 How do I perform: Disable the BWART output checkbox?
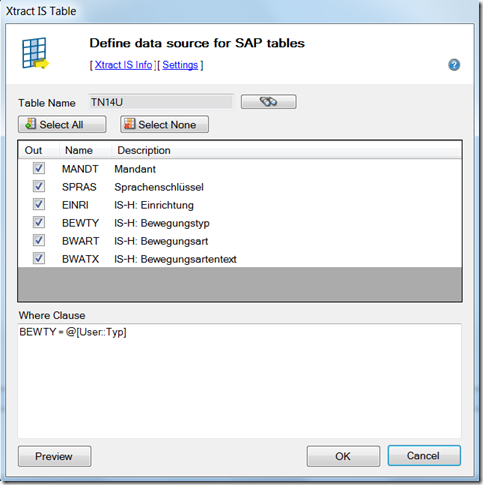coord(39,240)
